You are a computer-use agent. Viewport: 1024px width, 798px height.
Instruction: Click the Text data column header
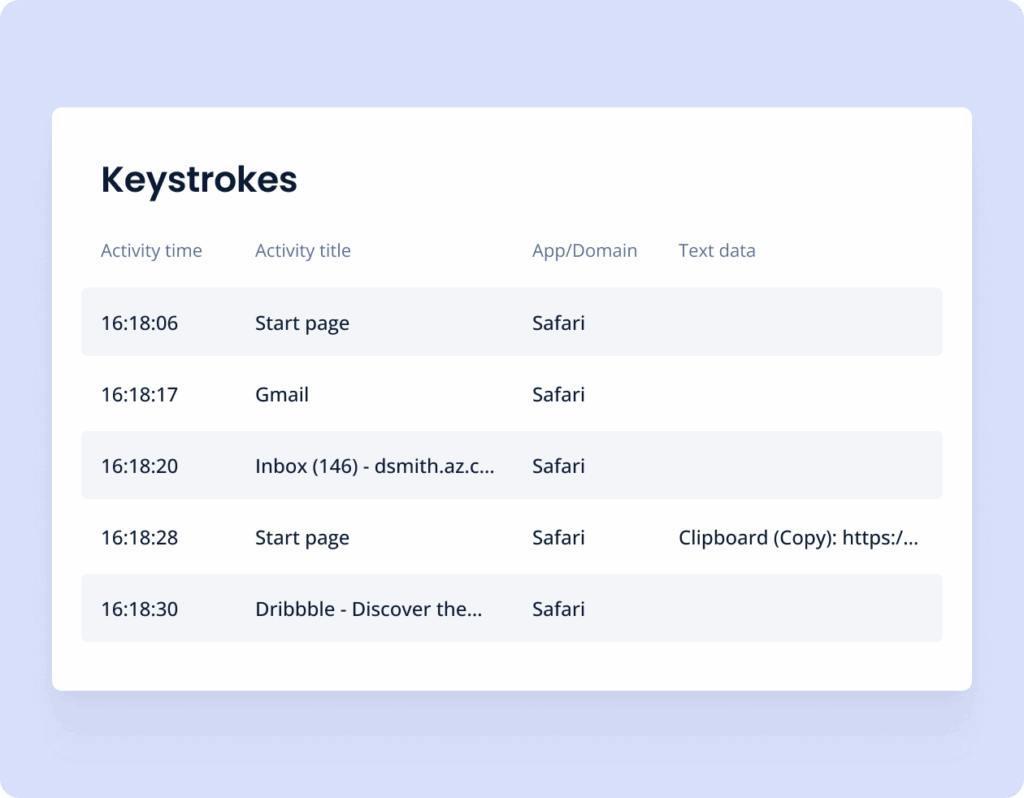coord(716,251)
